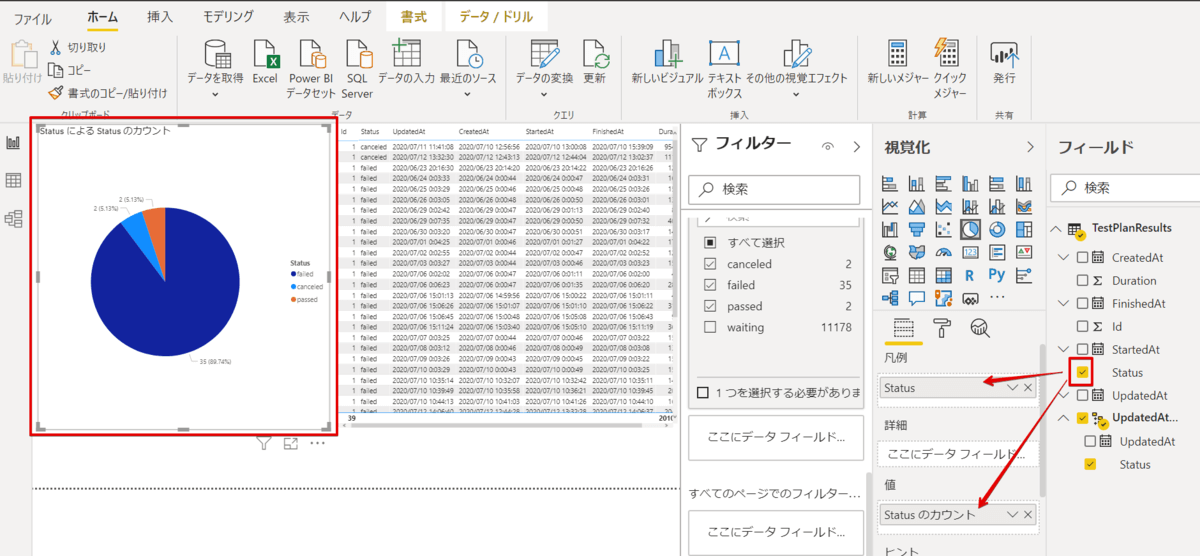Click the フィルター search input field
The height and width of the screenshot is (556, 1200).
[773, 188]
